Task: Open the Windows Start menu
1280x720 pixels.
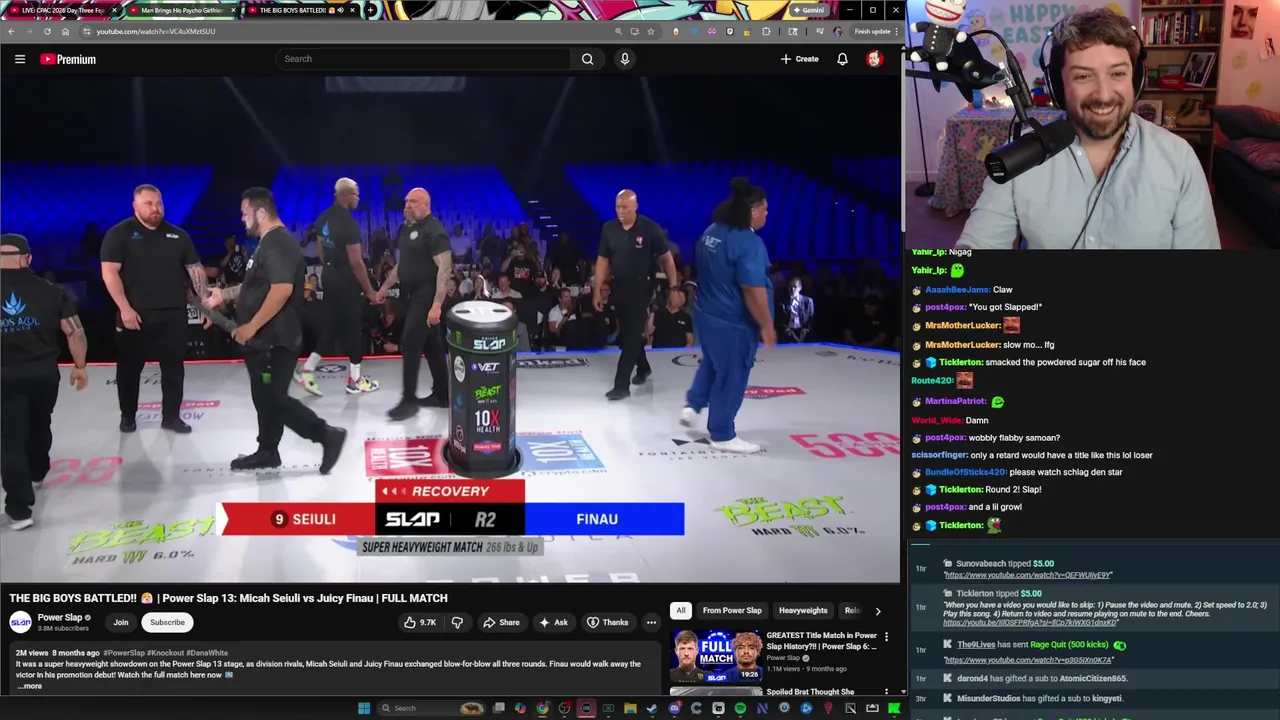Action: coord(365,708)
